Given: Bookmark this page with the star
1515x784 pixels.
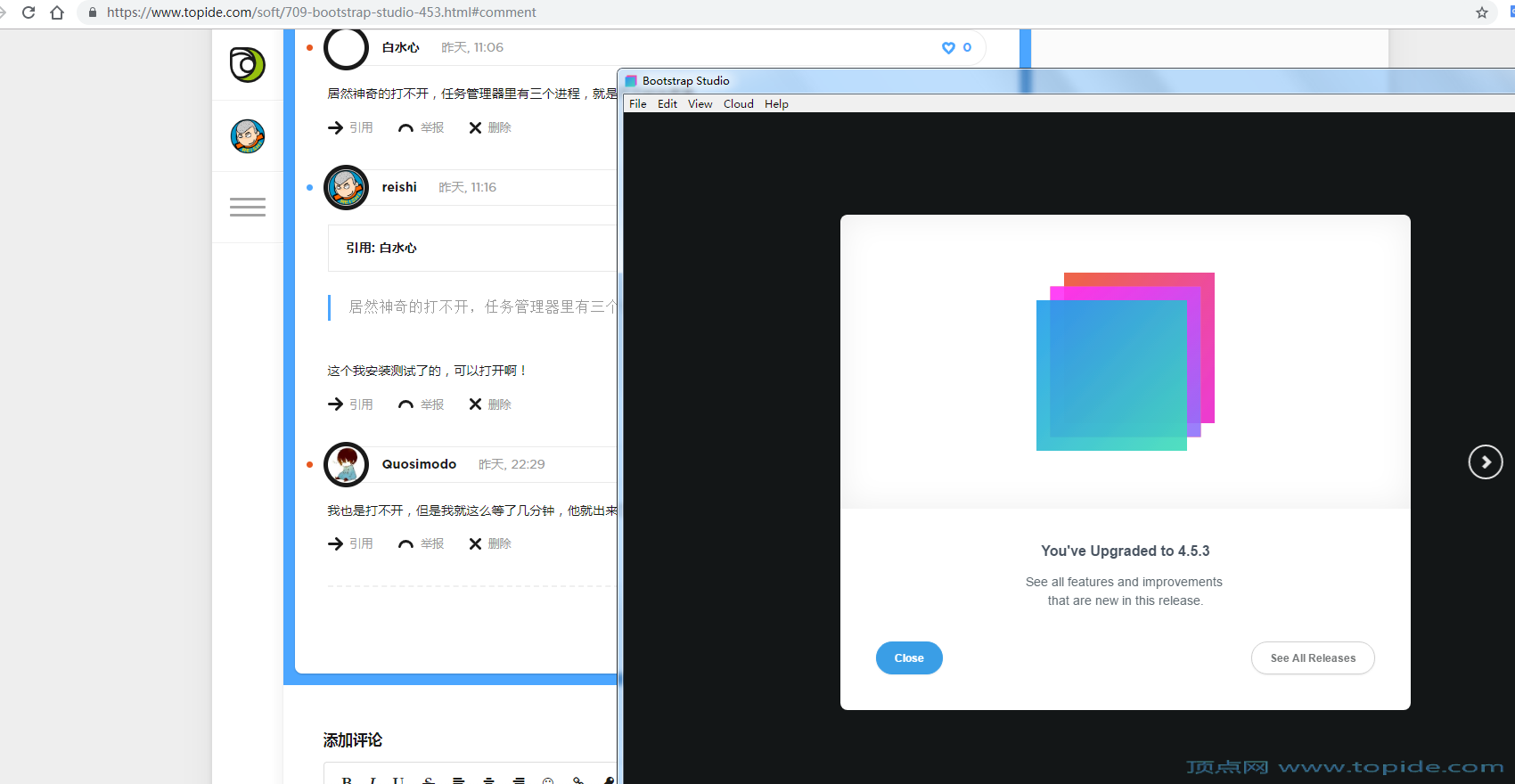Looking at the screenshot, I should [1482, 12].
